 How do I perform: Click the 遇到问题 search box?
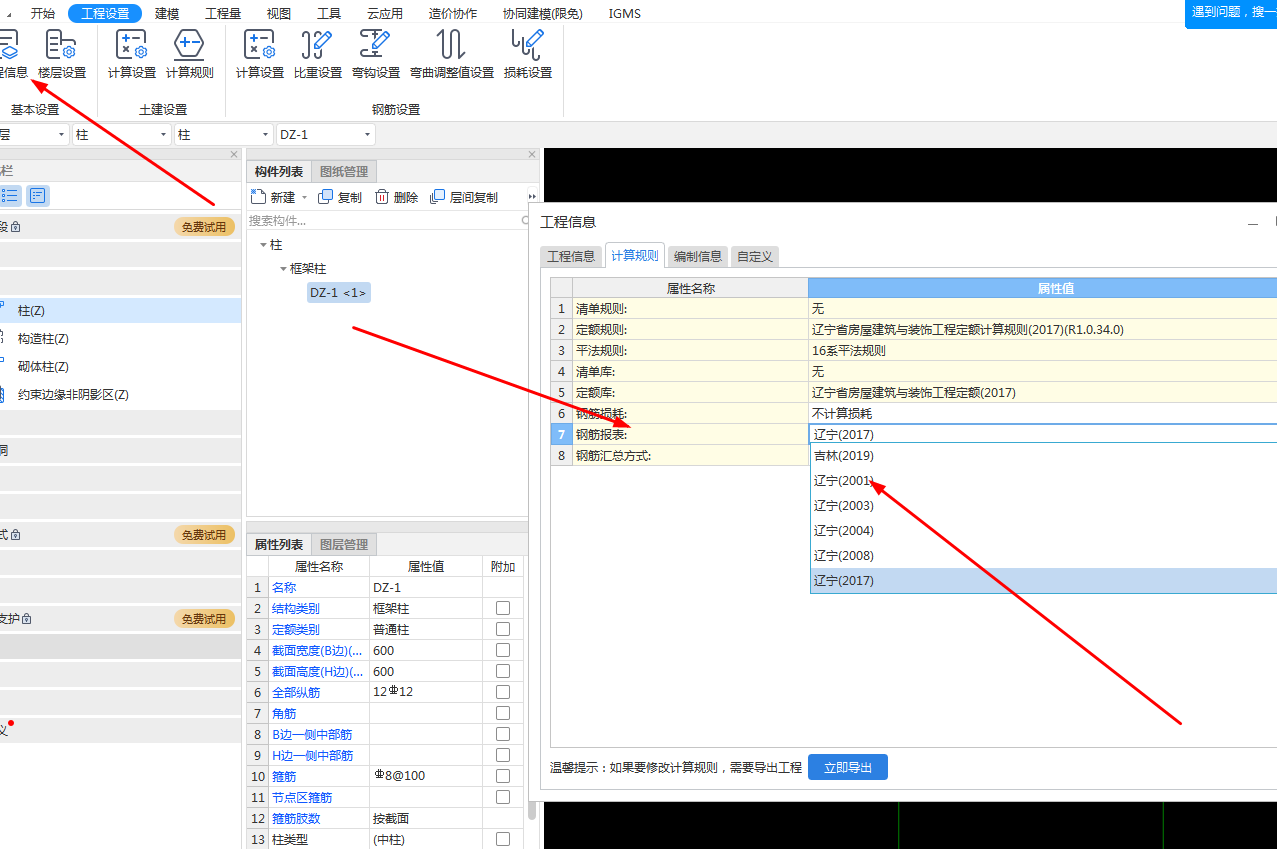[x=1231, y=13]
